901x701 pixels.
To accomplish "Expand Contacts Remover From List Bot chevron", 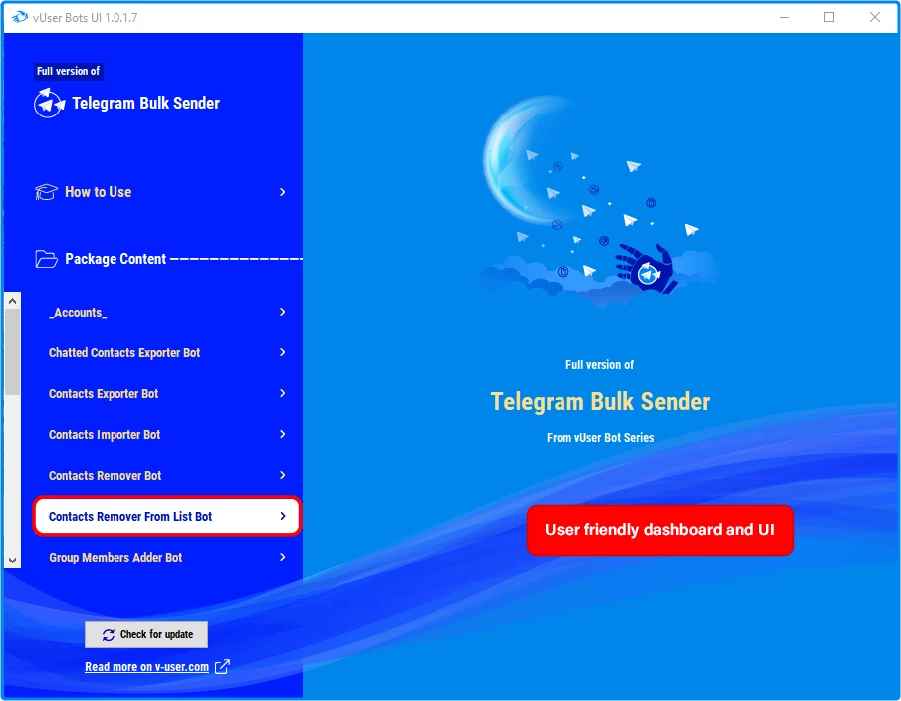I will [x=282, y=516].
